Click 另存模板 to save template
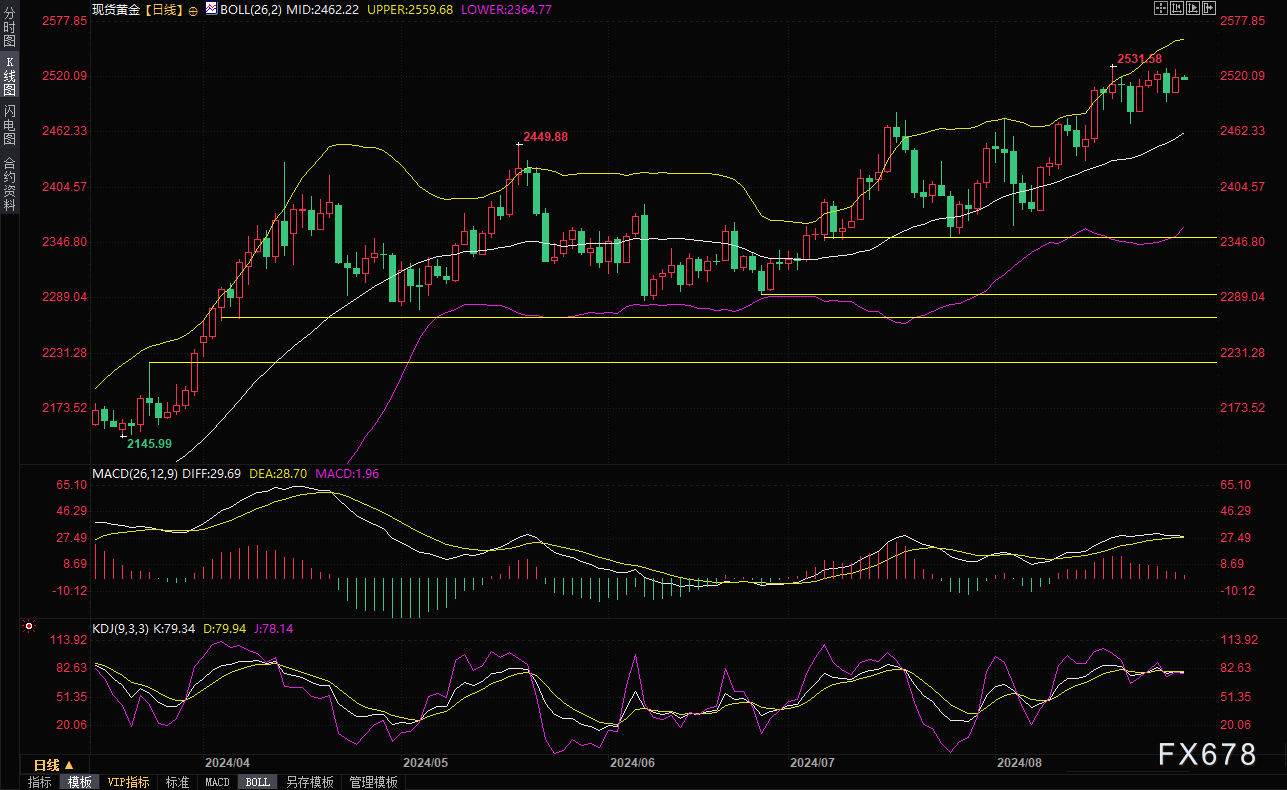 (x=309, y=782)
